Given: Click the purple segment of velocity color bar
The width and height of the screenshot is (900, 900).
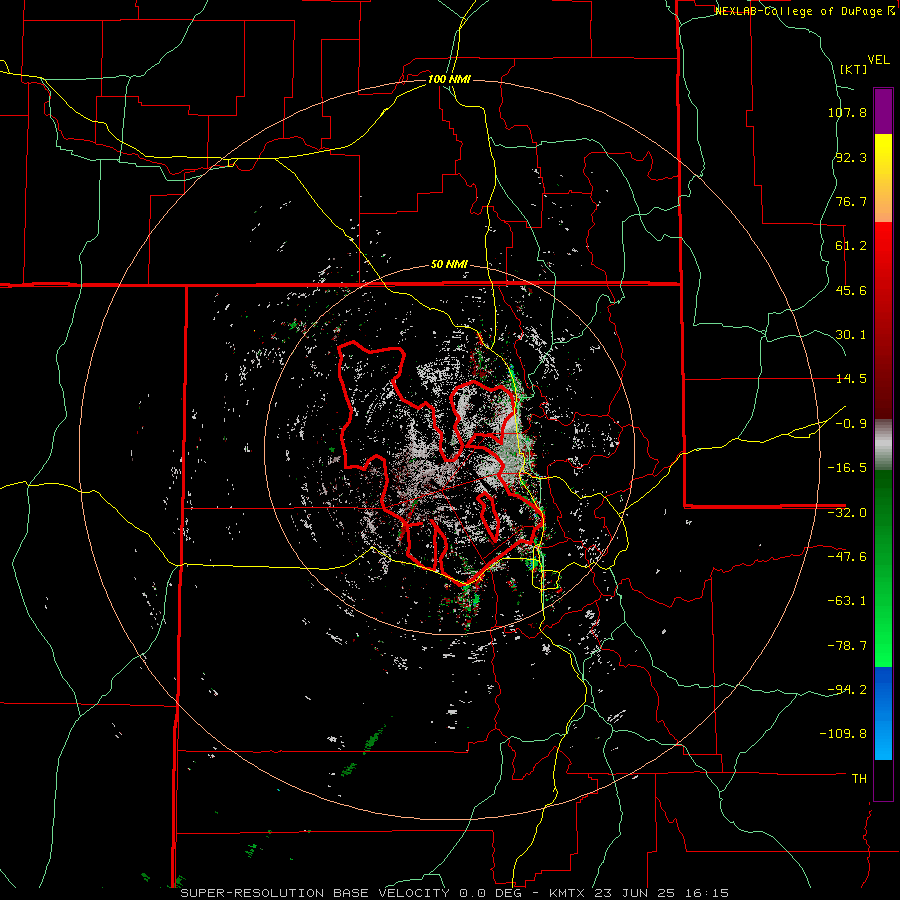Looking at the screenshot, I should [883, 111].
